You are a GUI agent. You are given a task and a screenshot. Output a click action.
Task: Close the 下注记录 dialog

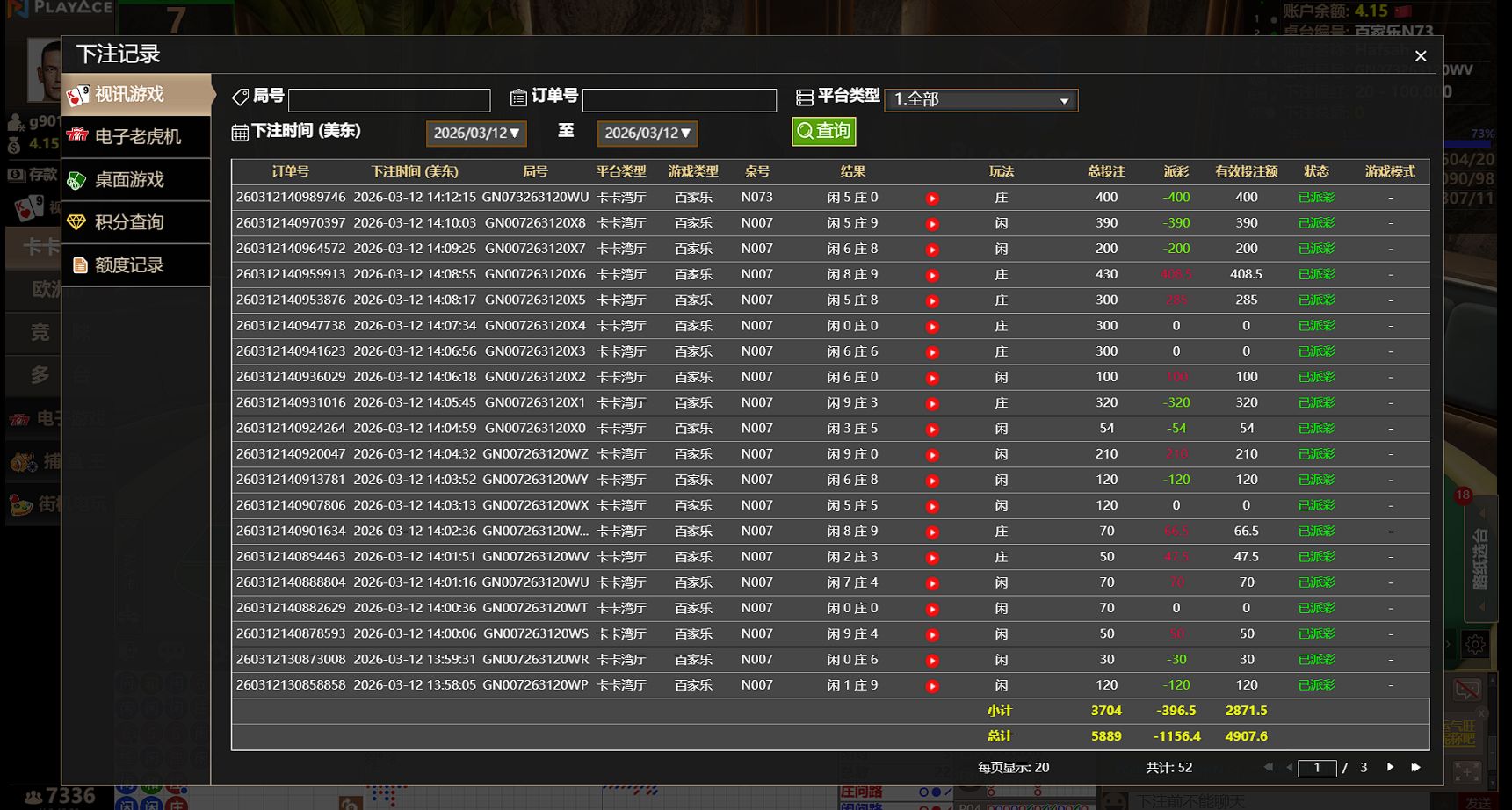[x=1421, y=56]
